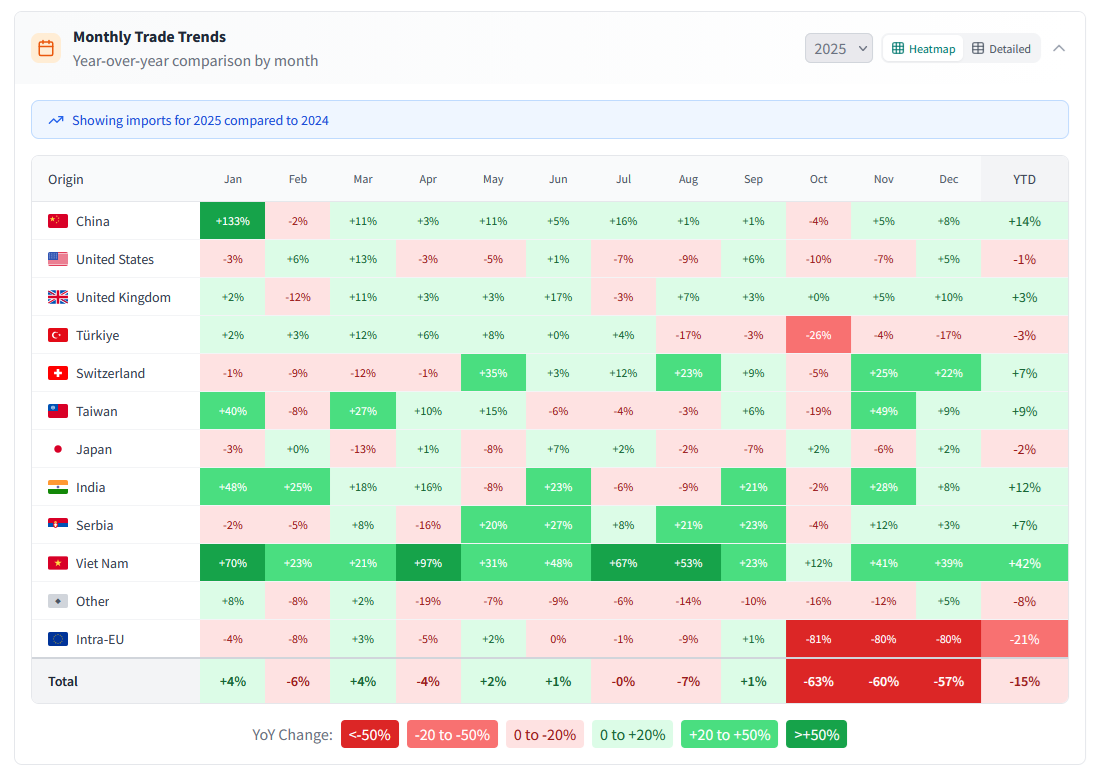Viewport: 1098px width, 779px height.
Task: Click the United Kingdom flag icon
Action: [58, 296]
